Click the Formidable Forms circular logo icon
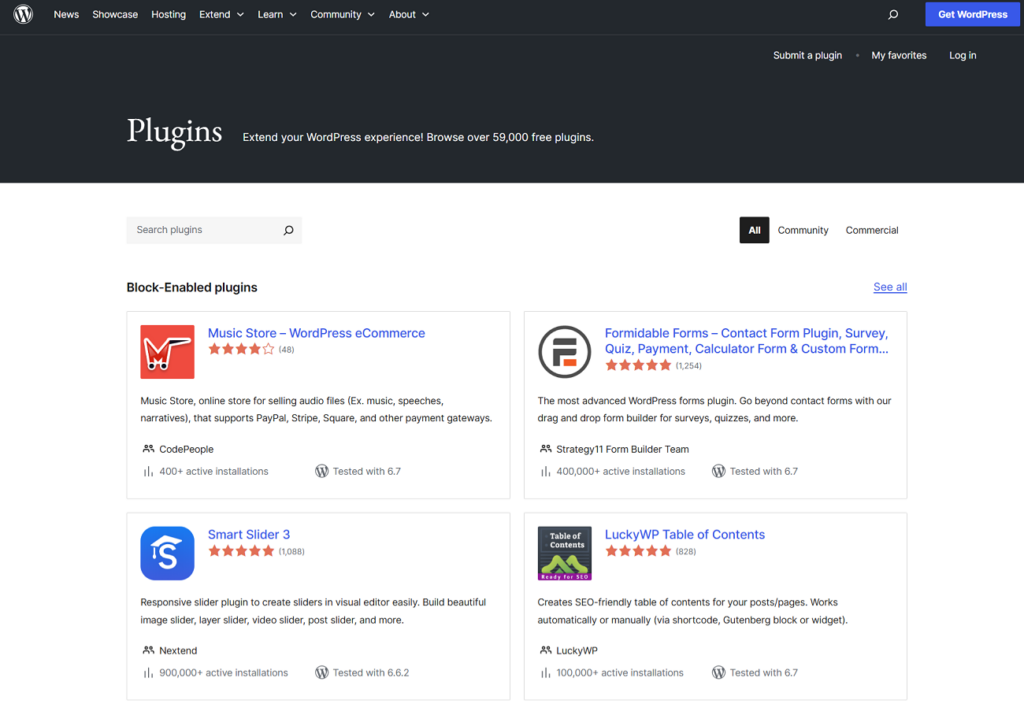This screenshot has height=726, width=1024. pos(564,352)
